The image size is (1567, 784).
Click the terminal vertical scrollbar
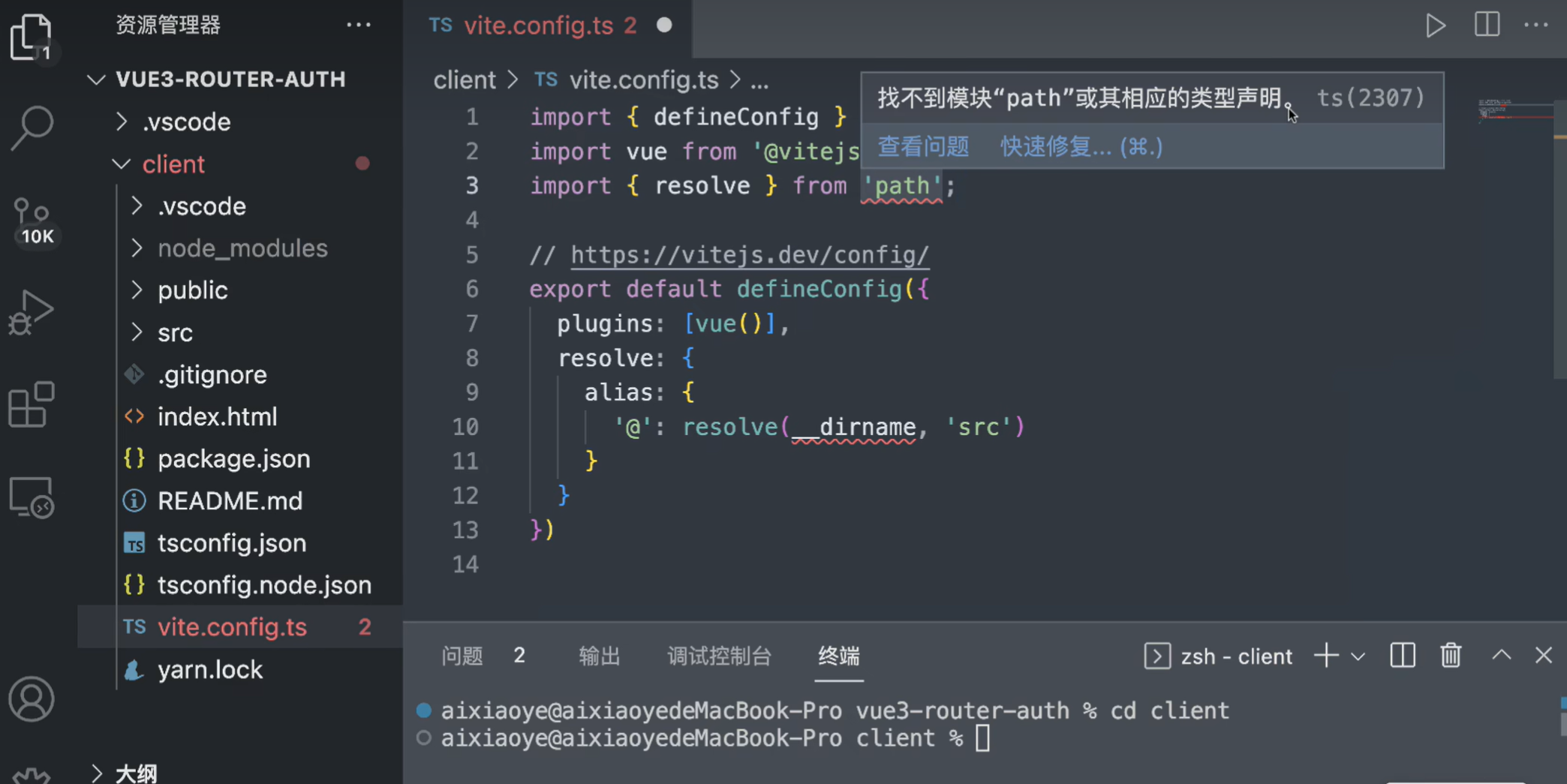click(1562, 716)
